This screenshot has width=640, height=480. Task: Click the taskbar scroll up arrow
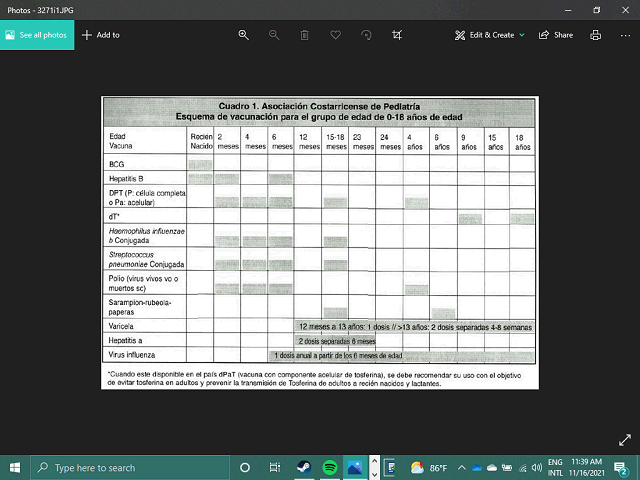tap(374, 462)
